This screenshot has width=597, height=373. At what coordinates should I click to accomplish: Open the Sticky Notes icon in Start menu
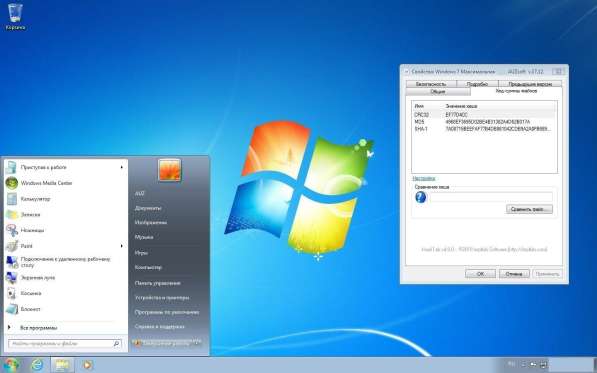pos(11,215)
